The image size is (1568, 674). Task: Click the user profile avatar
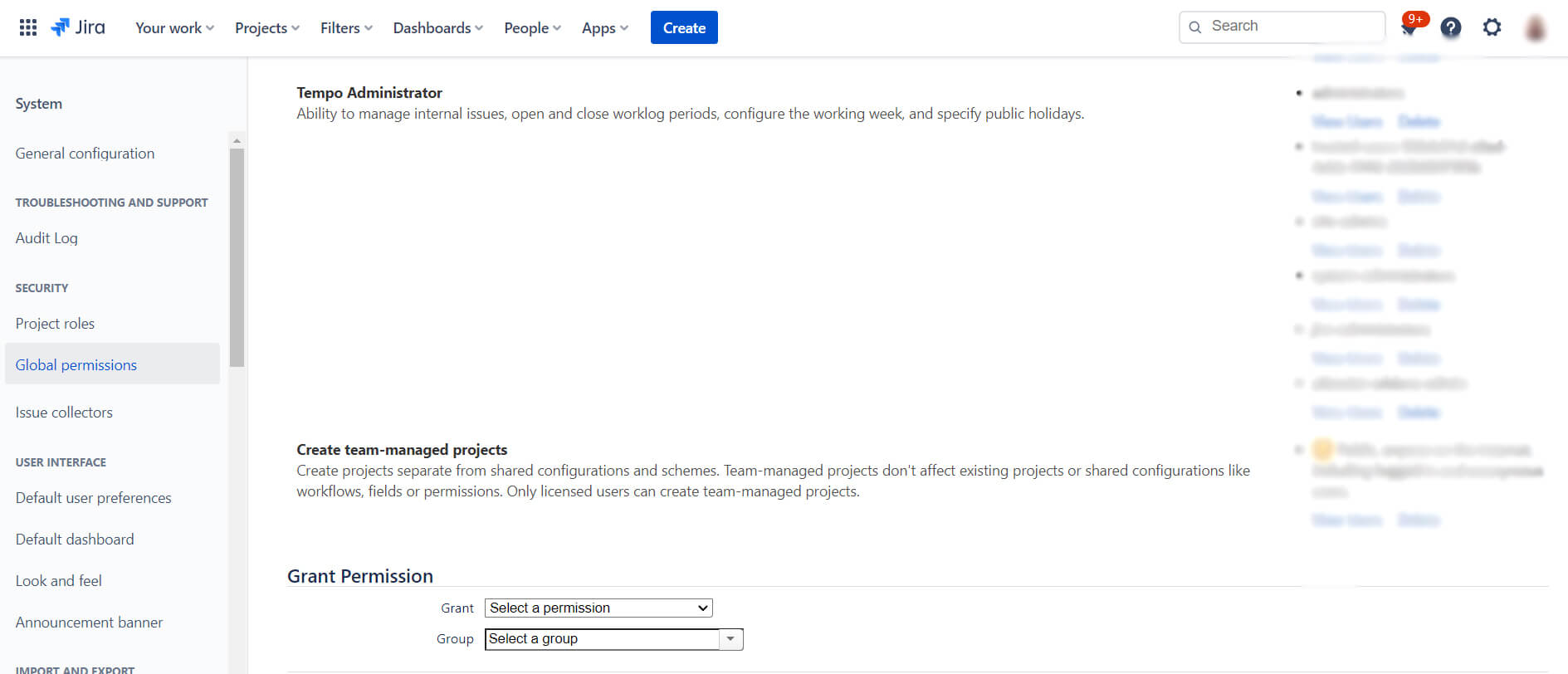(x=1535, y=28)
